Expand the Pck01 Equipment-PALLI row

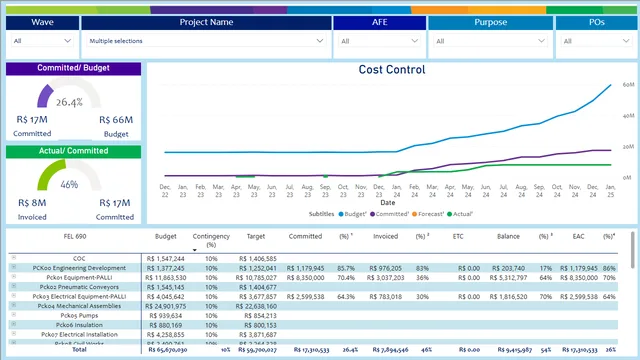pyautogui.click(x=13, y=276)
